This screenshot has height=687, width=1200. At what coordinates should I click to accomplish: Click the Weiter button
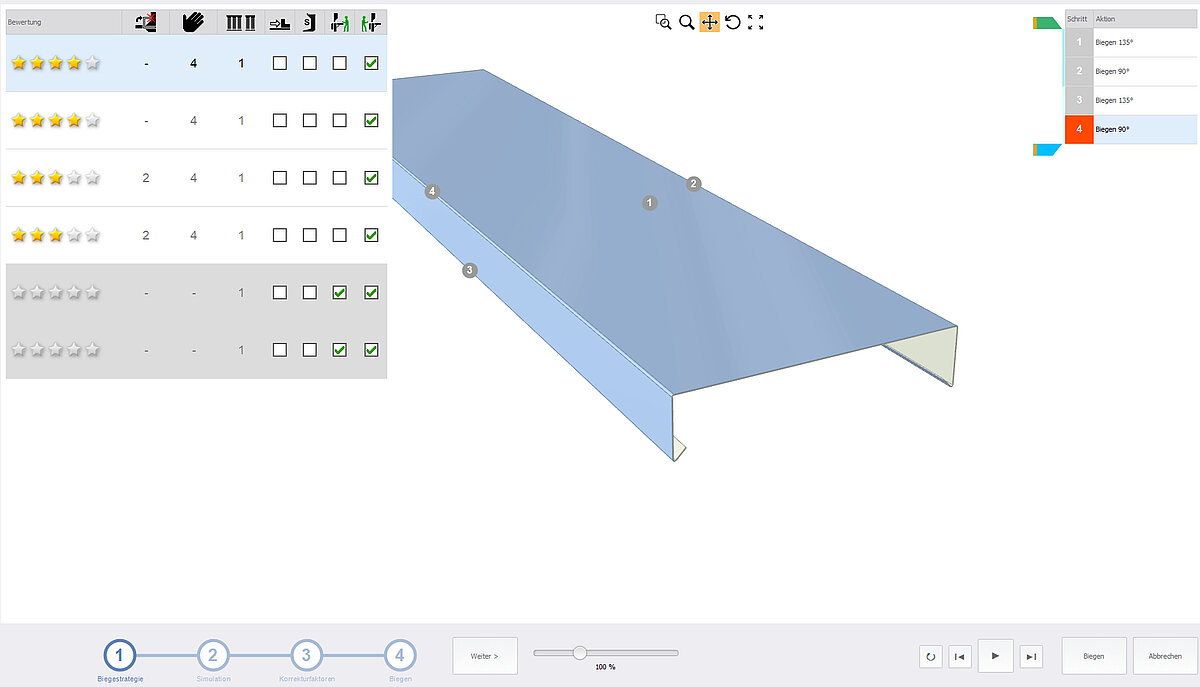484,656
